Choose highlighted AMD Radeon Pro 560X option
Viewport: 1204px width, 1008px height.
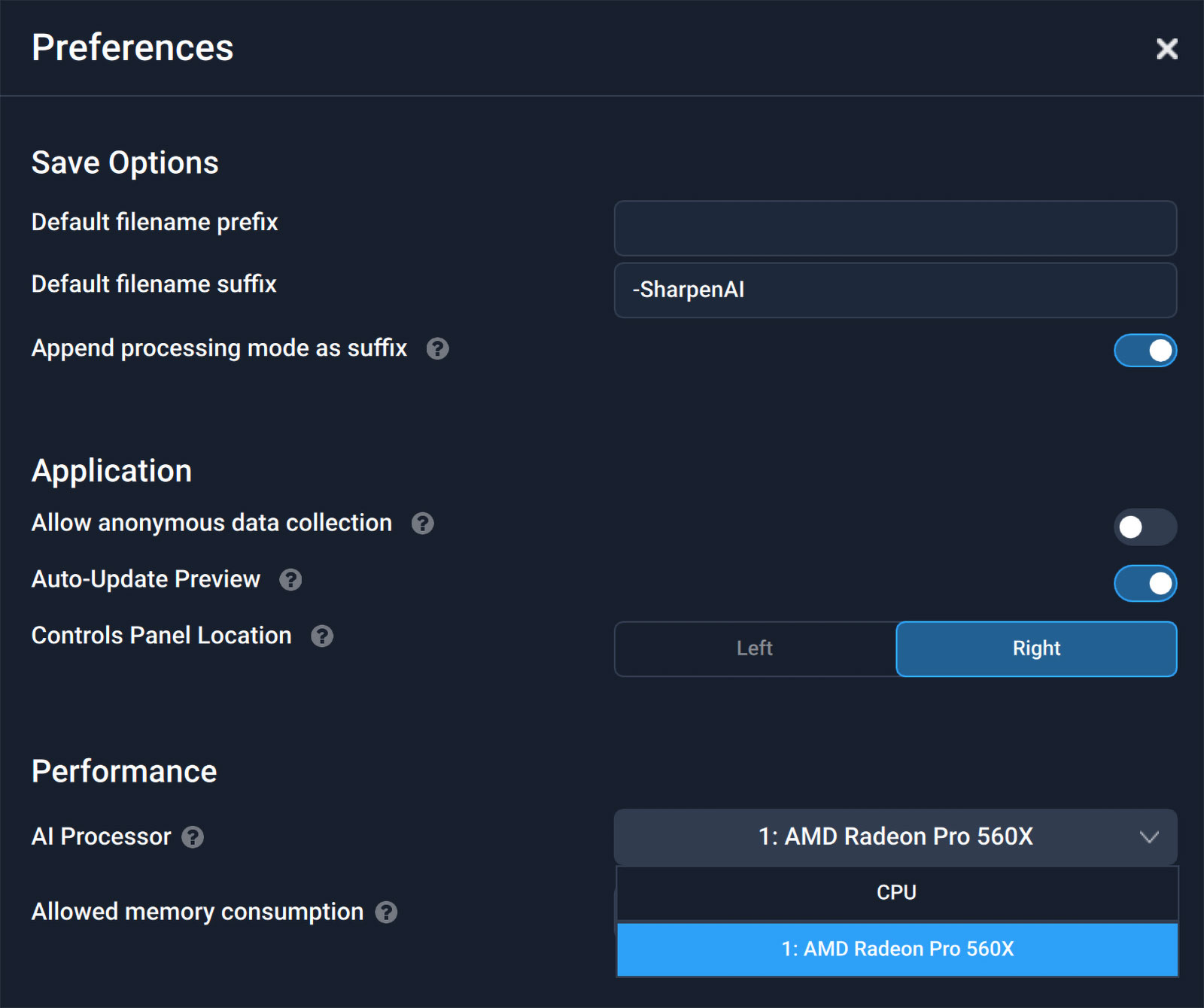point(896,949)
